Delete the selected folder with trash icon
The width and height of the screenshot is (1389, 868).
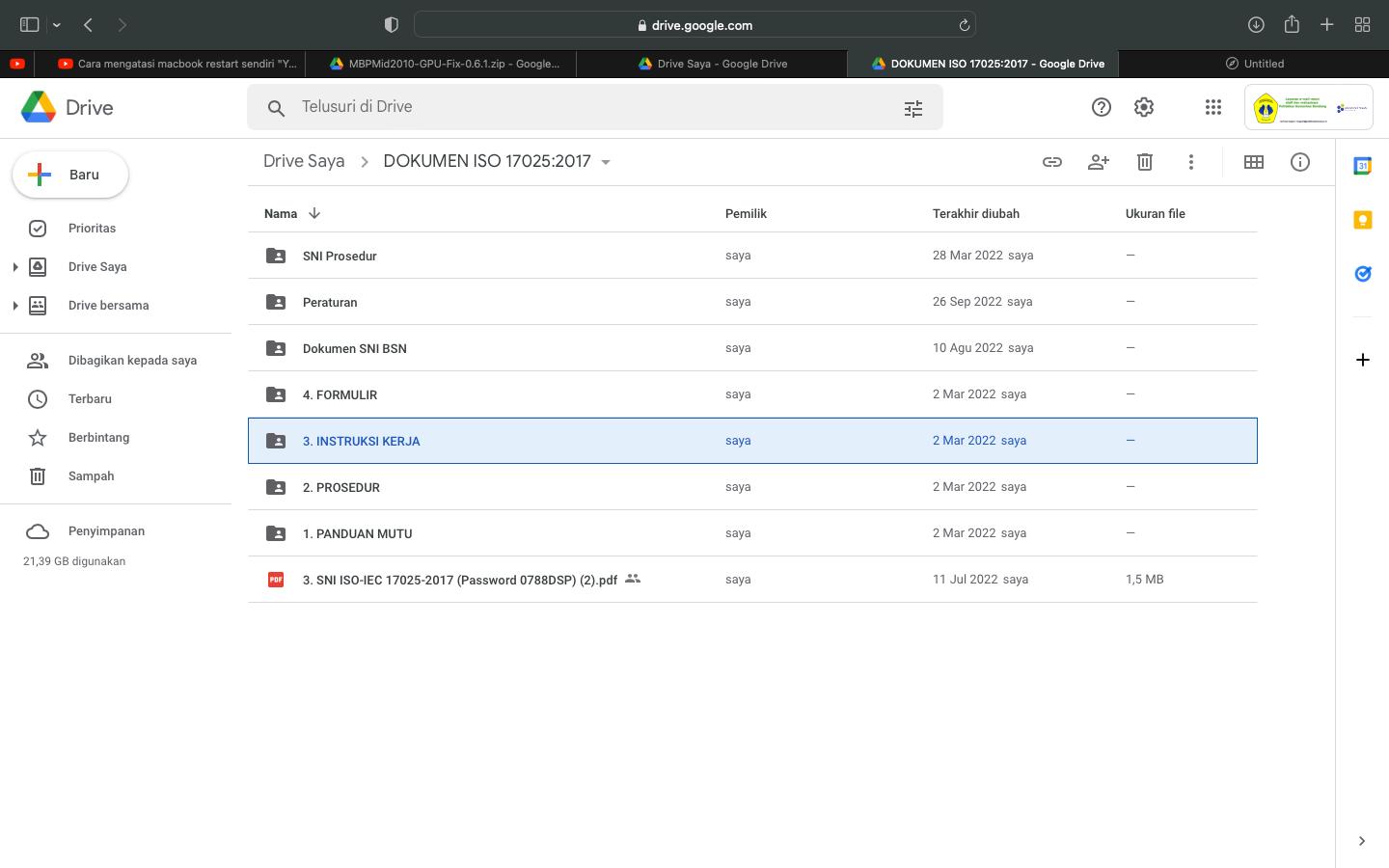tap(1145, 162)
